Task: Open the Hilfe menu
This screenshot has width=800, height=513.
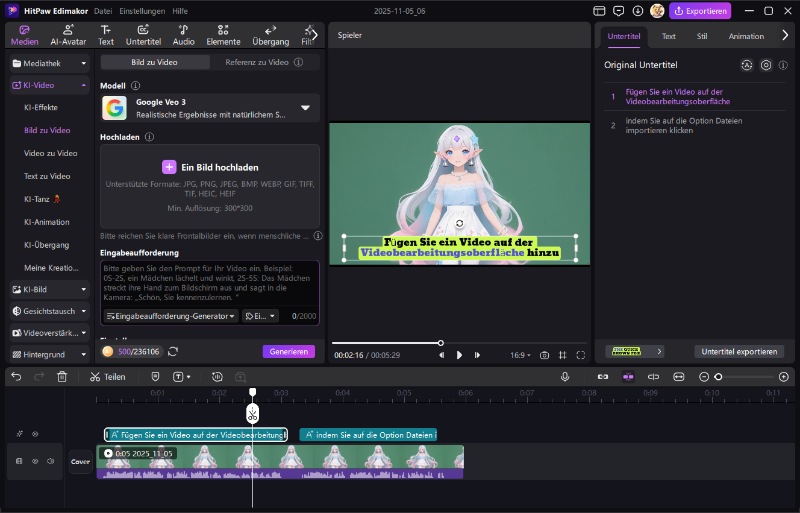Action: [x=180, y=11]
